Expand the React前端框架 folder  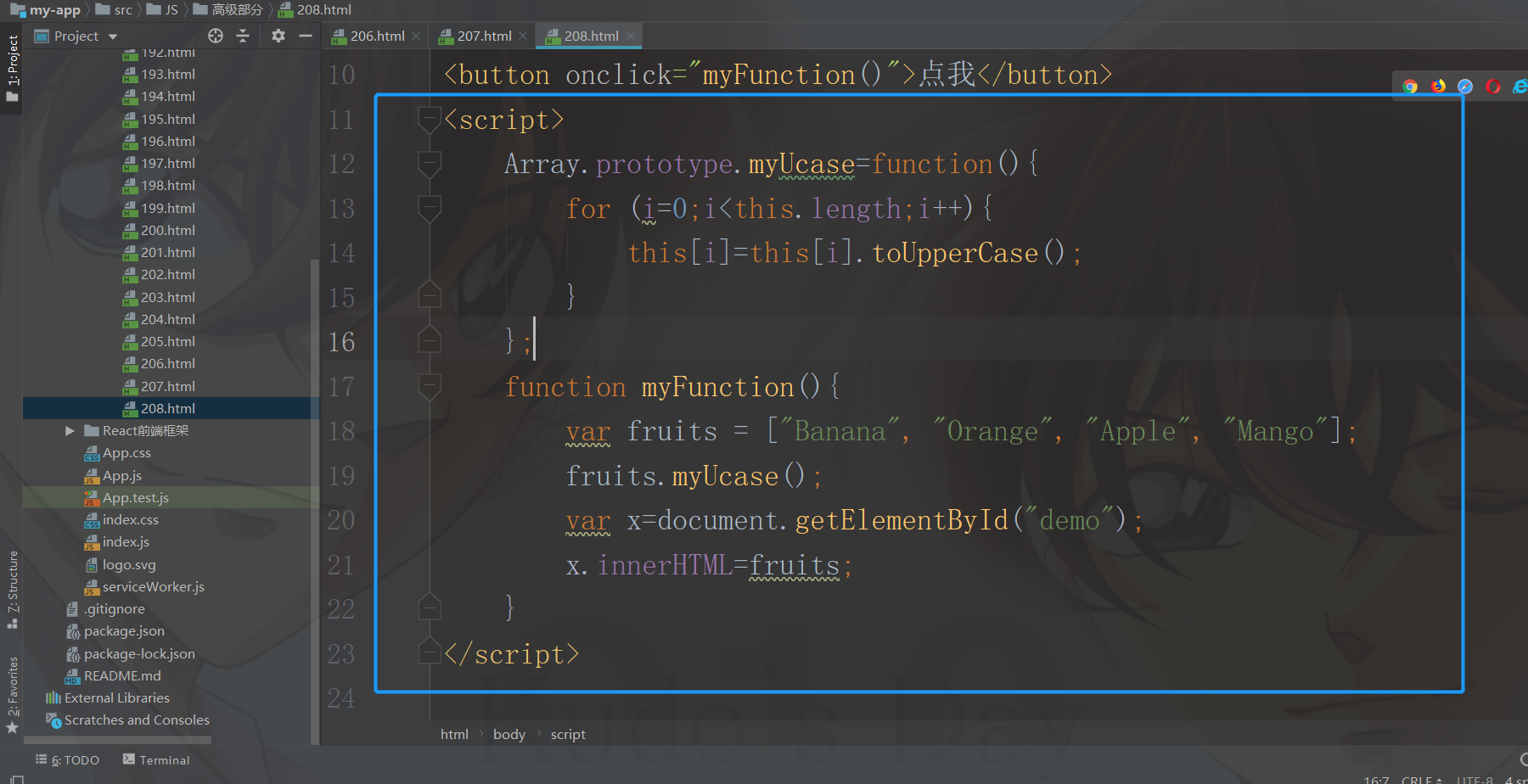(70, 431)
